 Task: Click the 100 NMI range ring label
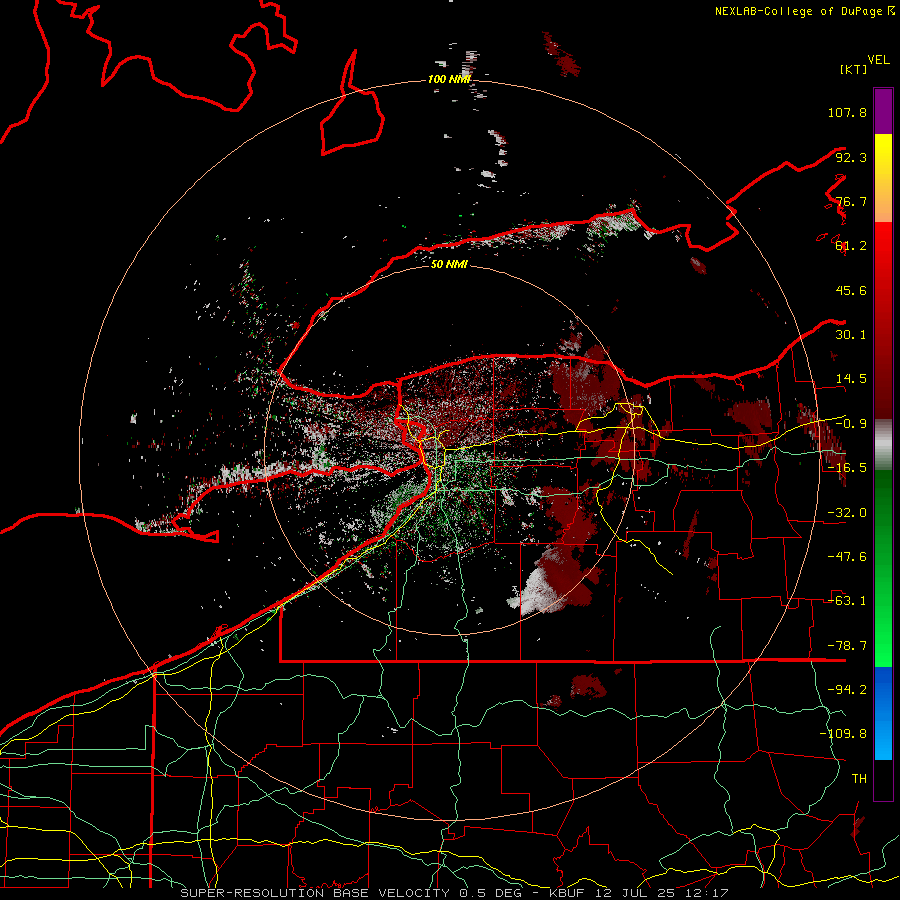tap(449, 79)
